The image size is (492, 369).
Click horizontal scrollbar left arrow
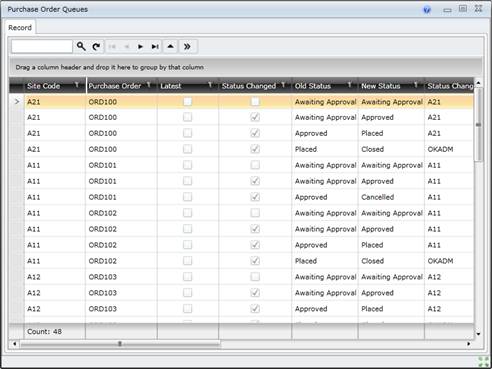tap(14, 344)
